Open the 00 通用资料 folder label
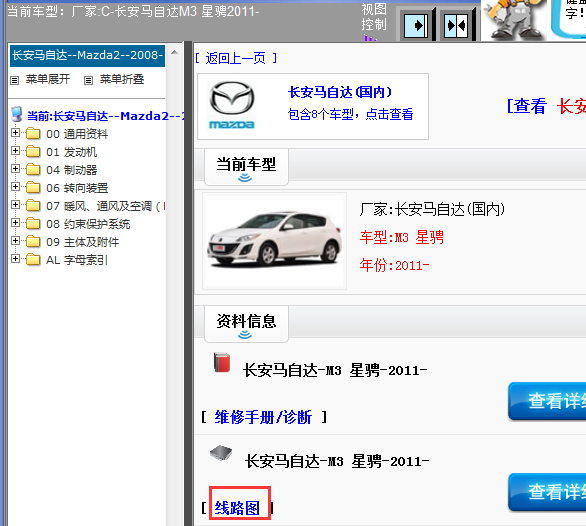The image size is (586, 526). [x=77, y=134]
